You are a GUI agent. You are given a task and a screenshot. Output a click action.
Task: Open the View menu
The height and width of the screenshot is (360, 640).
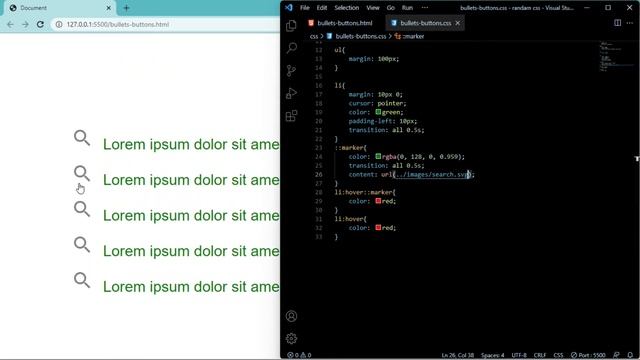pyautogui.click(x=373, y=8)
